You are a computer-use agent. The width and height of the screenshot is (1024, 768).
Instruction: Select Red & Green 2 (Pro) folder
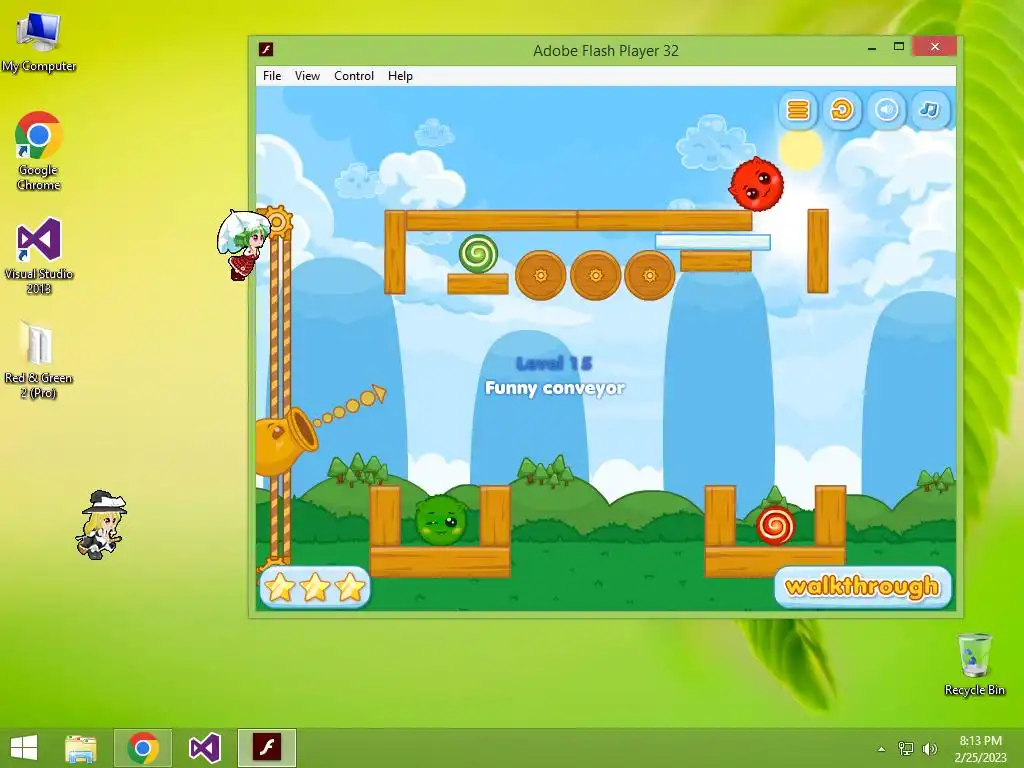coord(39,360)
